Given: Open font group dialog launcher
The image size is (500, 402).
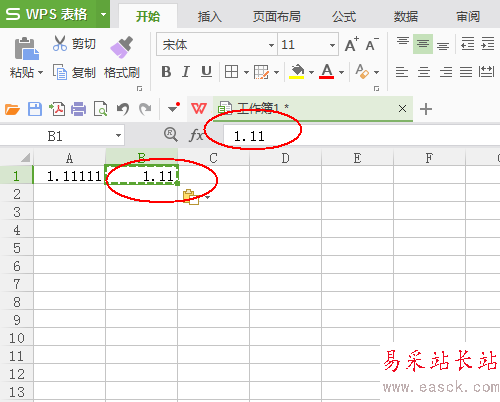Looking at the screenshot, I should pyautogui.click(x=376, y=89).
